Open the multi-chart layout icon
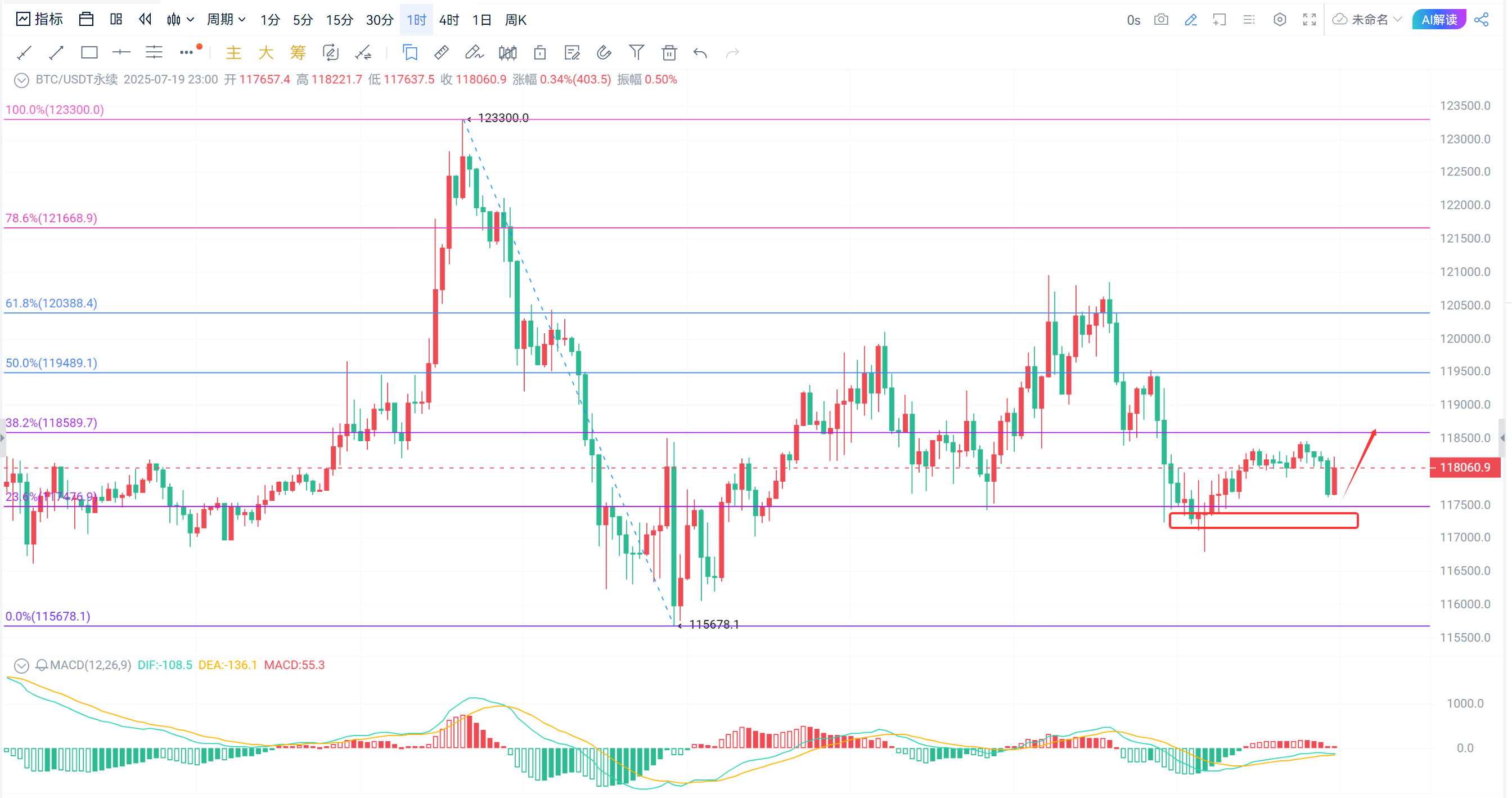 (116, 19)
